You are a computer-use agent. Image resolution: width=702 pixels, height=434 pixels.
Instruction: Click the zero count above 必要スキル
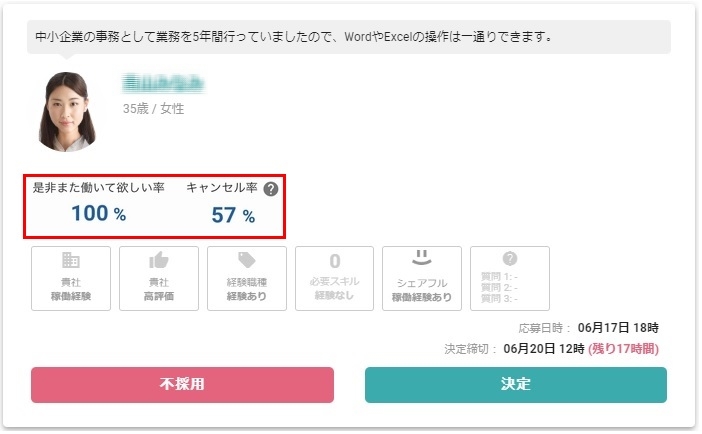coord(335,261)
